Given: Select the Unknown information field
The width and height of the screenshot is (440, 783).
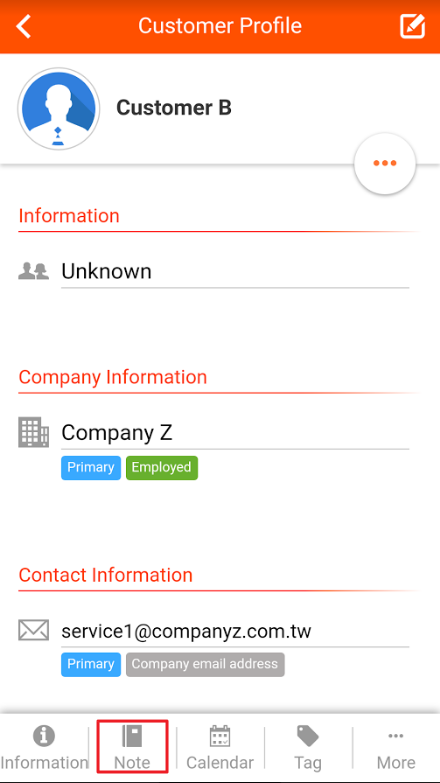Looking at the screenshot, I should point(235,272).
